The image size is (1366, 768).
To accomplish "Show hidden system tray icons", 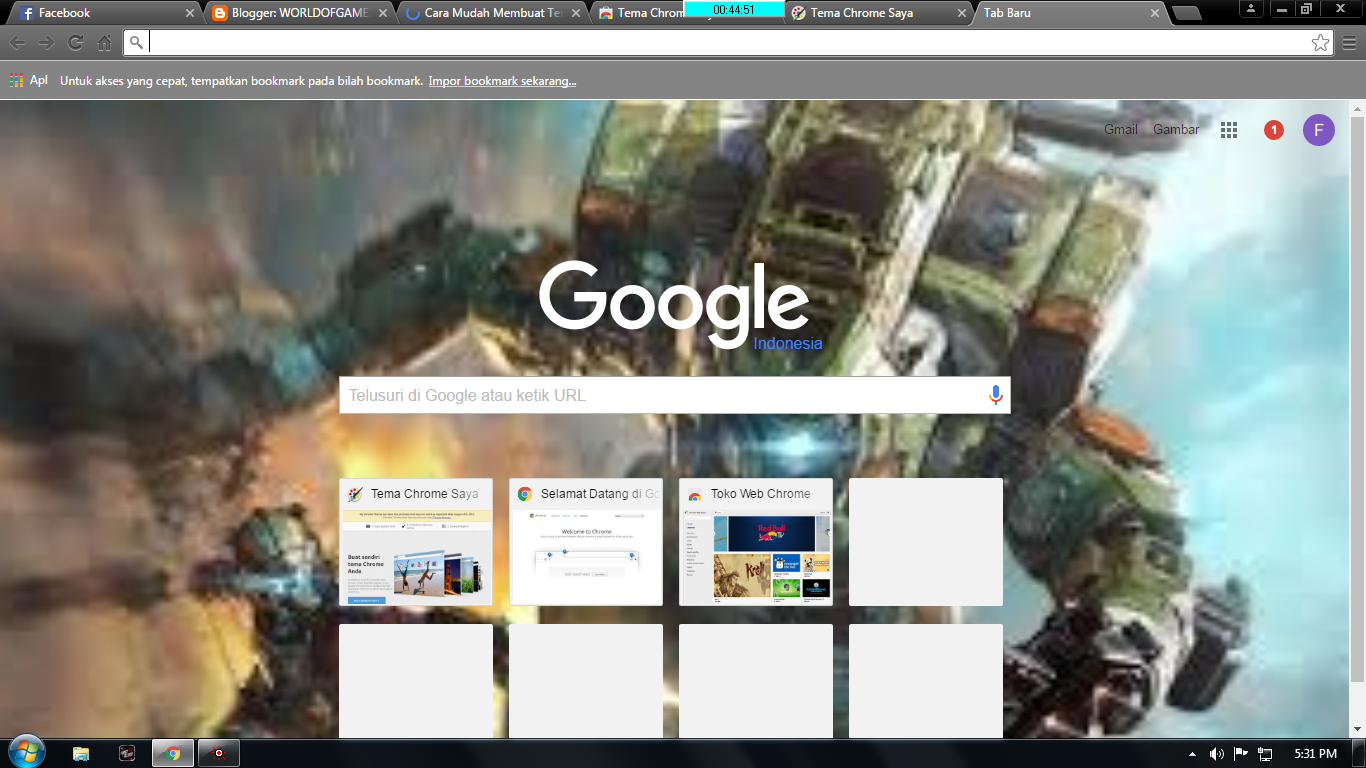I will 1192,754.
